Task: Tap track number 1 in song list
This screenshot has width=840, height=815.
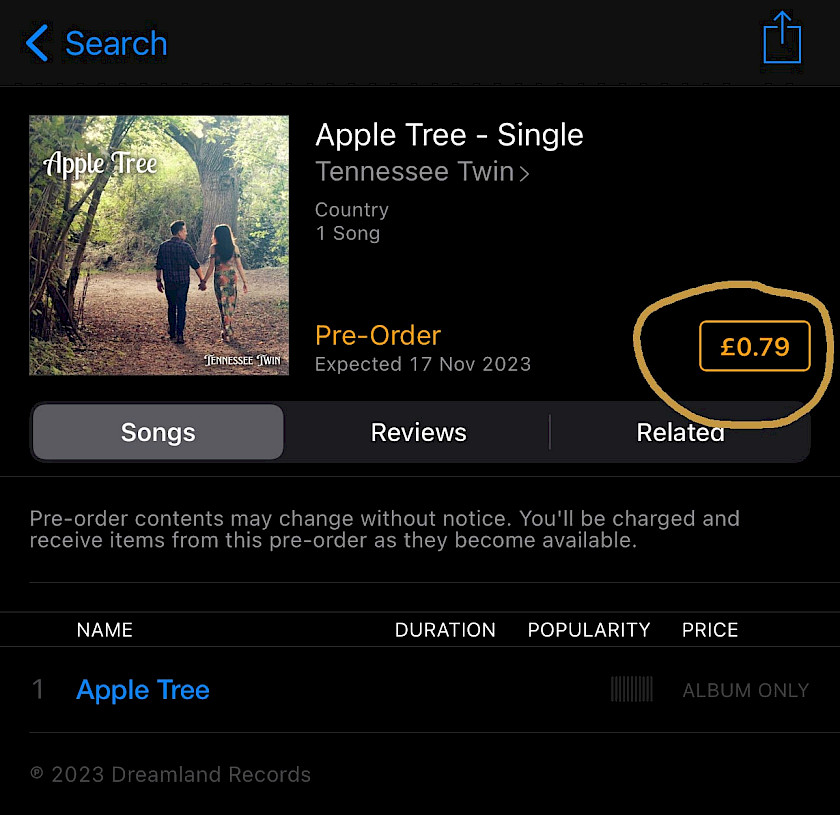Action: (x=38, y=690)
